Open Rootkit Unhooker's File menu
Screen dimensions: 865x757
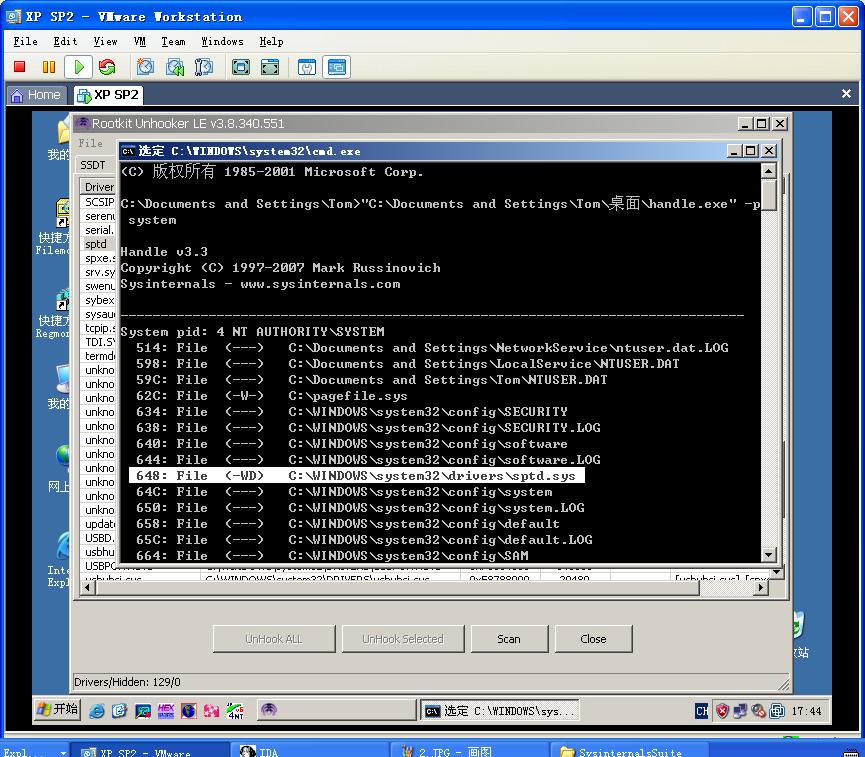[x=90, y=143]
